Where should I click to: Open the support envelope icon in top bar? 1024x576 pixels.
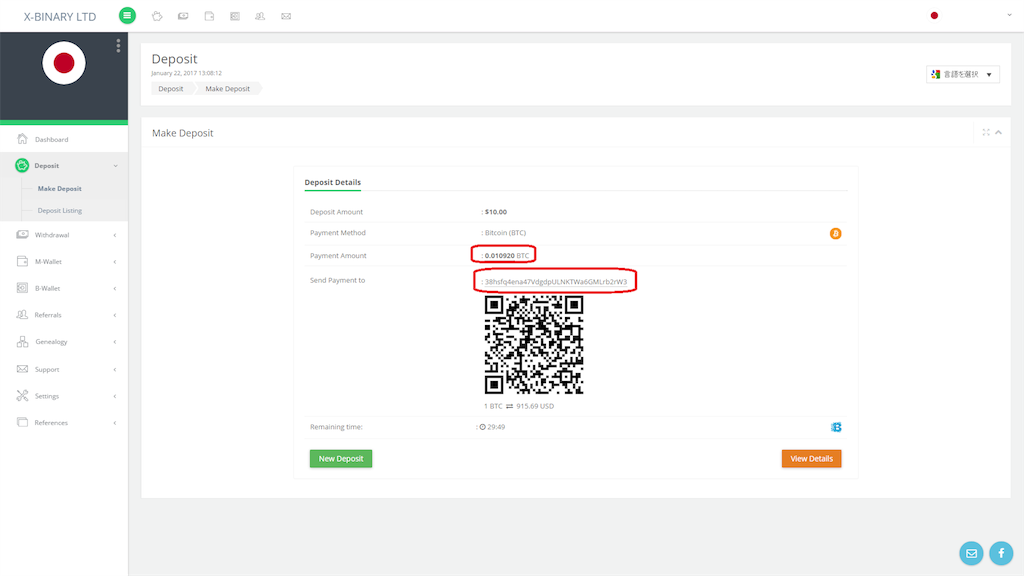[286, 16]
